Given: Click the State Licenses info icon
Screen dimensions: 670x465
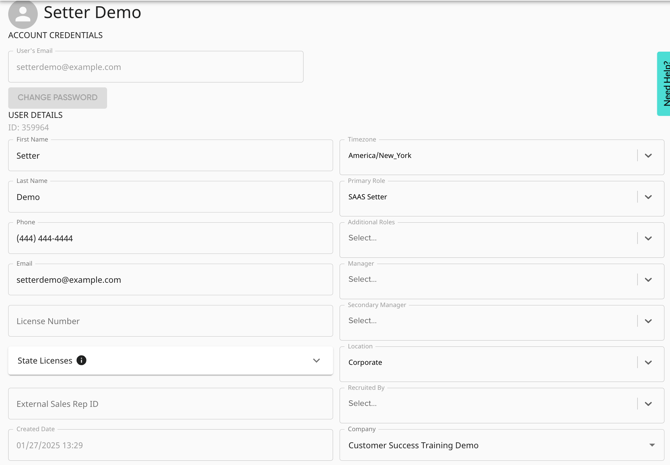Looking at the screenshot, I should click(82, 360).
